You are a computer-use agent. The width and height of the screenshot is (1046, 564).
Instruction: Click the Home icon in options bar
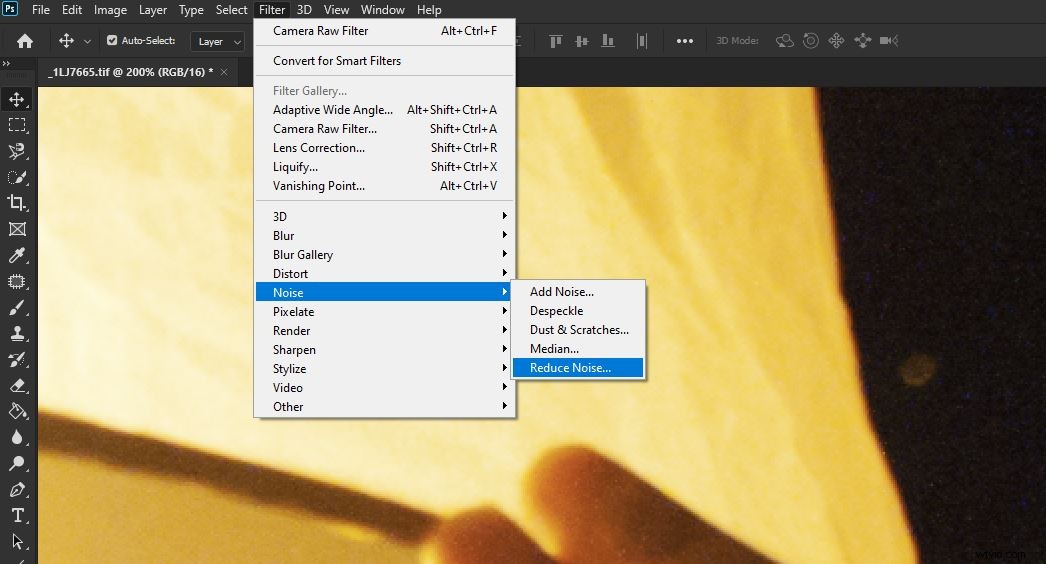25,41
